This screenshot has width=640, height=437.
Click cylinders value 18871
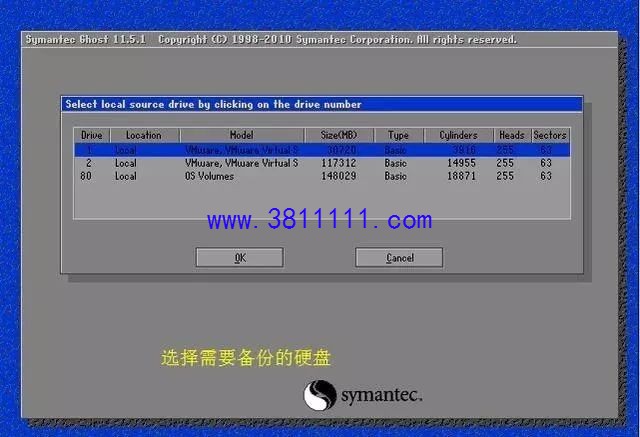(x=461, y=176)
